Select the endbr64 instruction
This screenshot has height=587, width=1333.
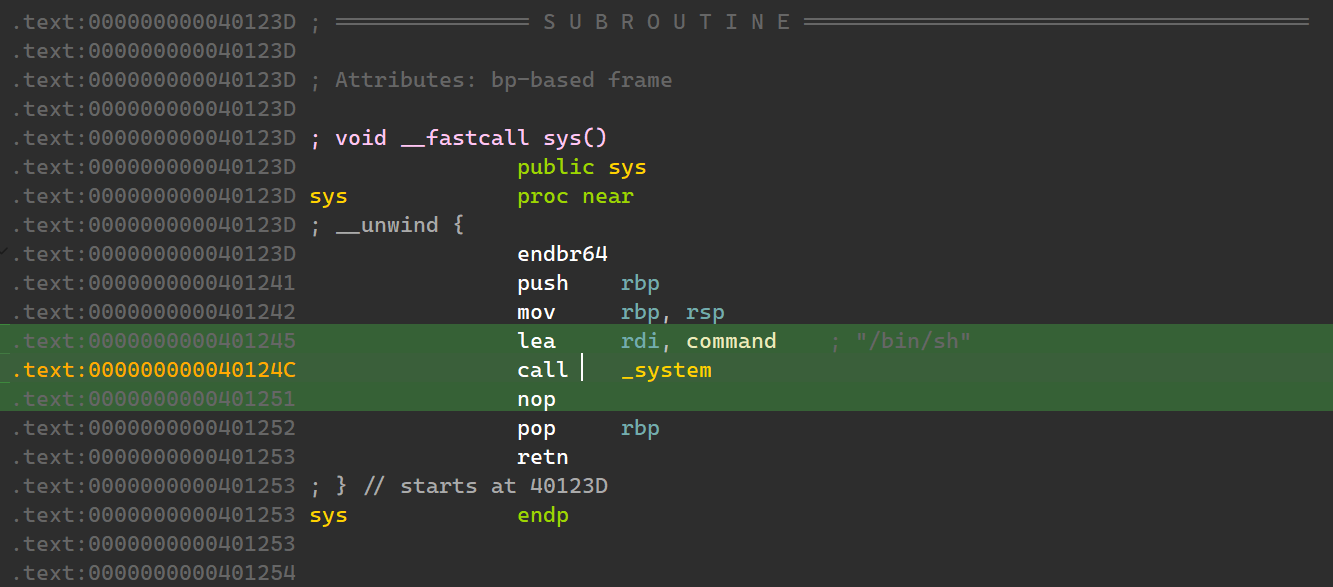coord(562,254)
